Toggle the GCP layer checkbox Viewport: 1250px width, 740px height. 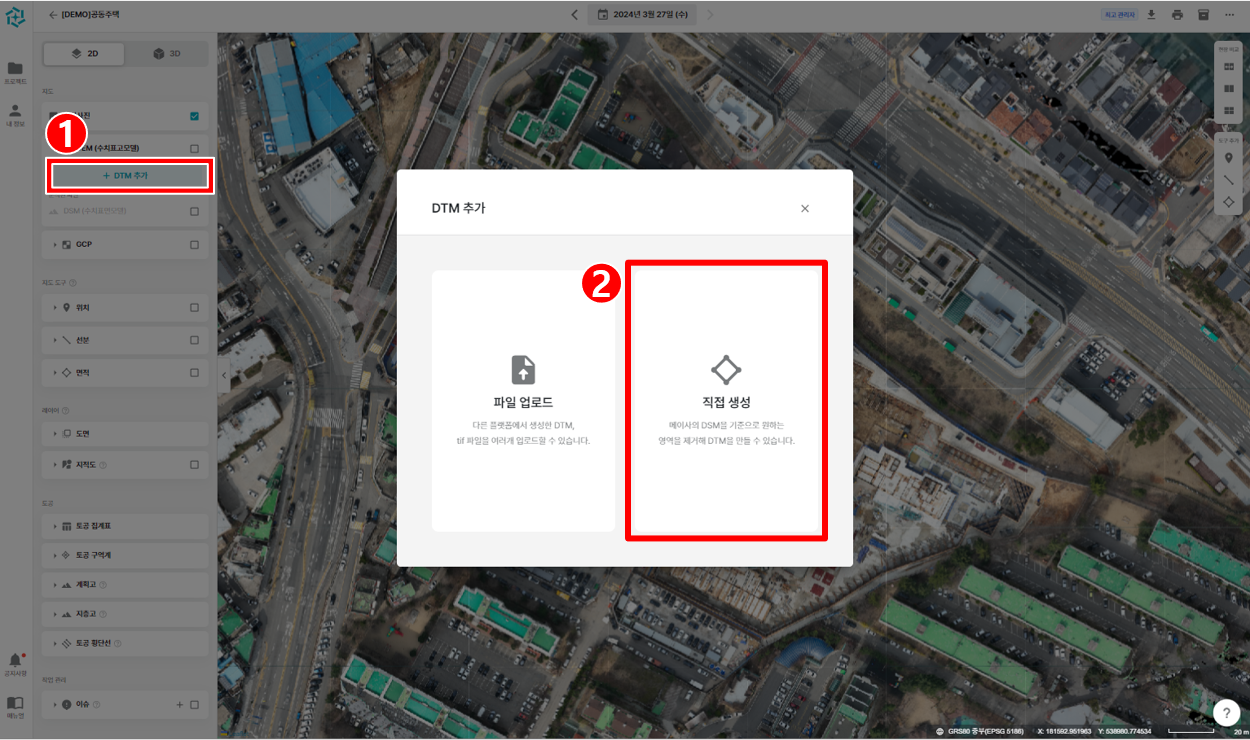coord(194,244)
